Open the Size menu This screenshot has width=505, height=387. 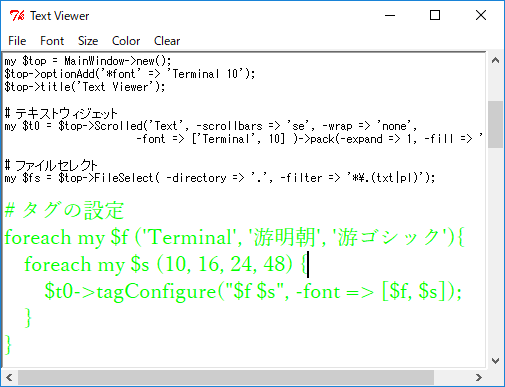click(x=88, y=41)
